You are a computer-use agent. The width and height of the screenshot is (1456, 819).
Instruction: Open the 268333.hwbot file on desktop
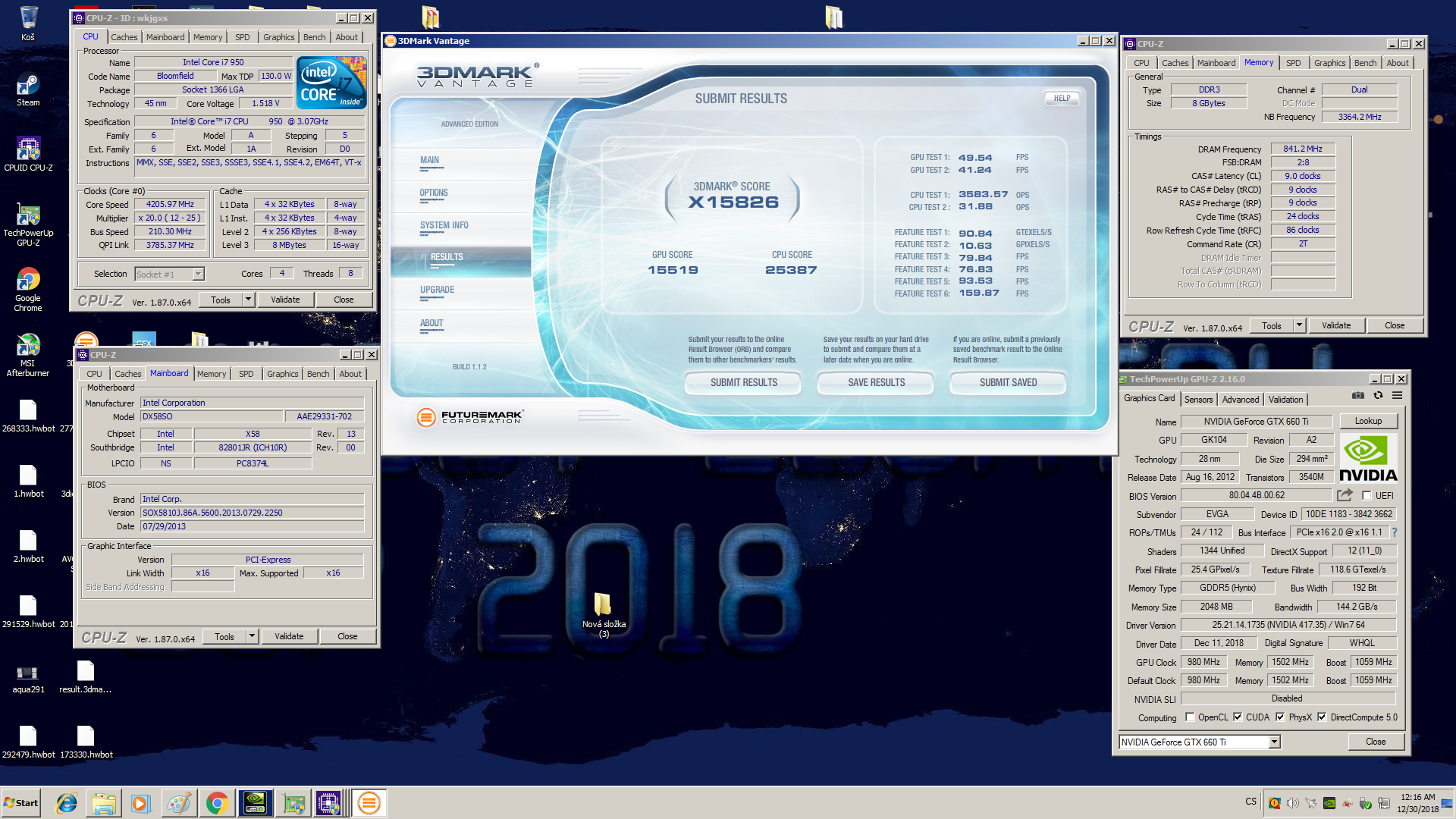click(x=28, y=416)
